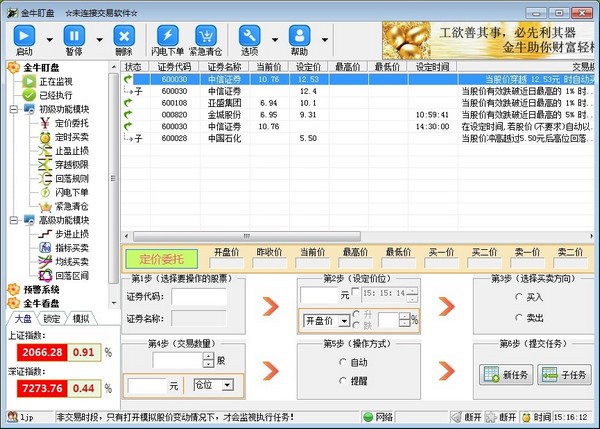600x429 pixels.
Task: Open the 仓位 position dropdown
Action: pyautogui.click(x=227, y=384)
